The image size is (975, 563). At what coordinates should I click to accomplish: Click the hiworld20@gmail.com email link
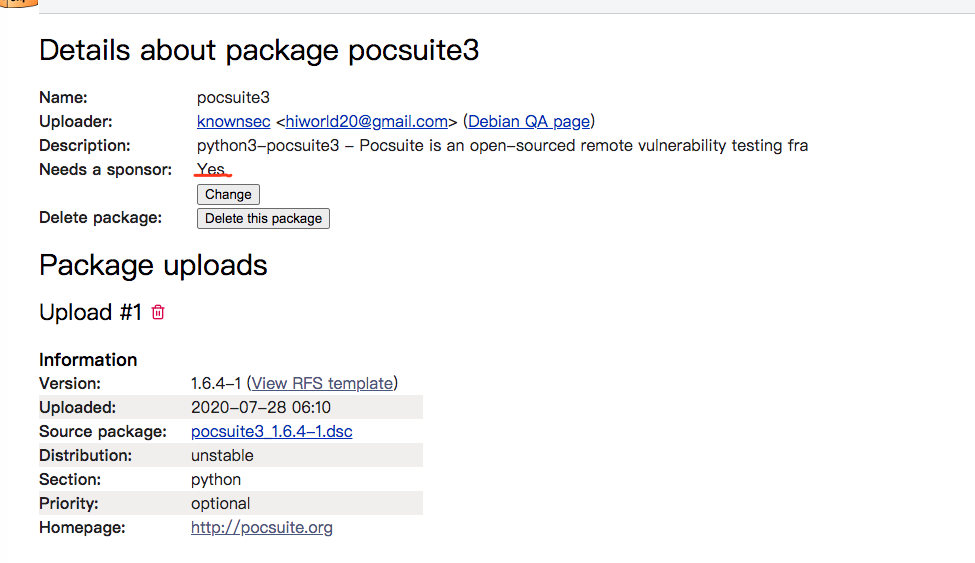(x=366, y=121)
